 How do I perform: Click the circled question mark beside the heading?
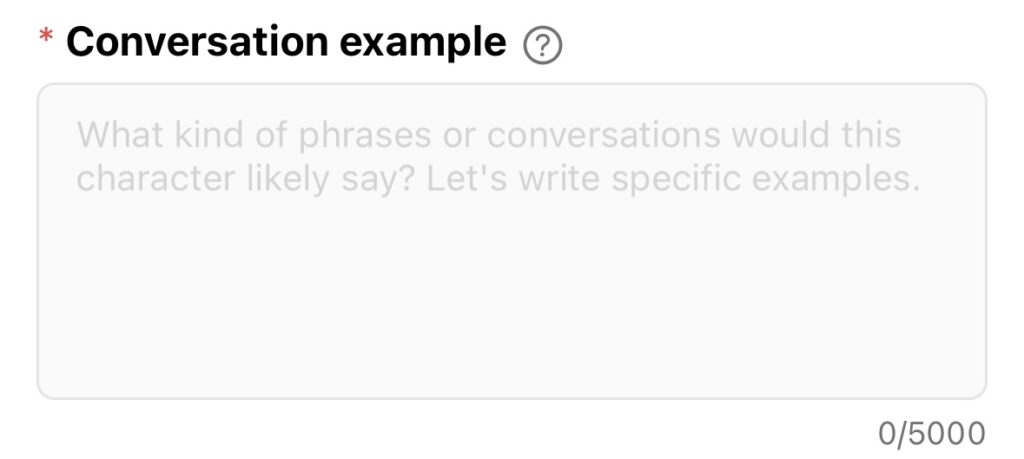coord(543,46)
